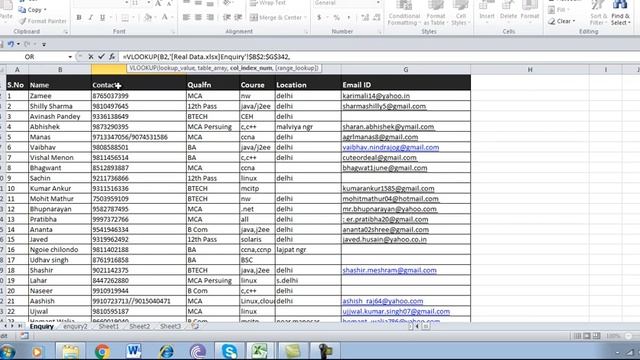Screen dimensions: 640x360
Task: Open Insert Function fx dialog
Action: pyautogui.click(x=112, y=57)
